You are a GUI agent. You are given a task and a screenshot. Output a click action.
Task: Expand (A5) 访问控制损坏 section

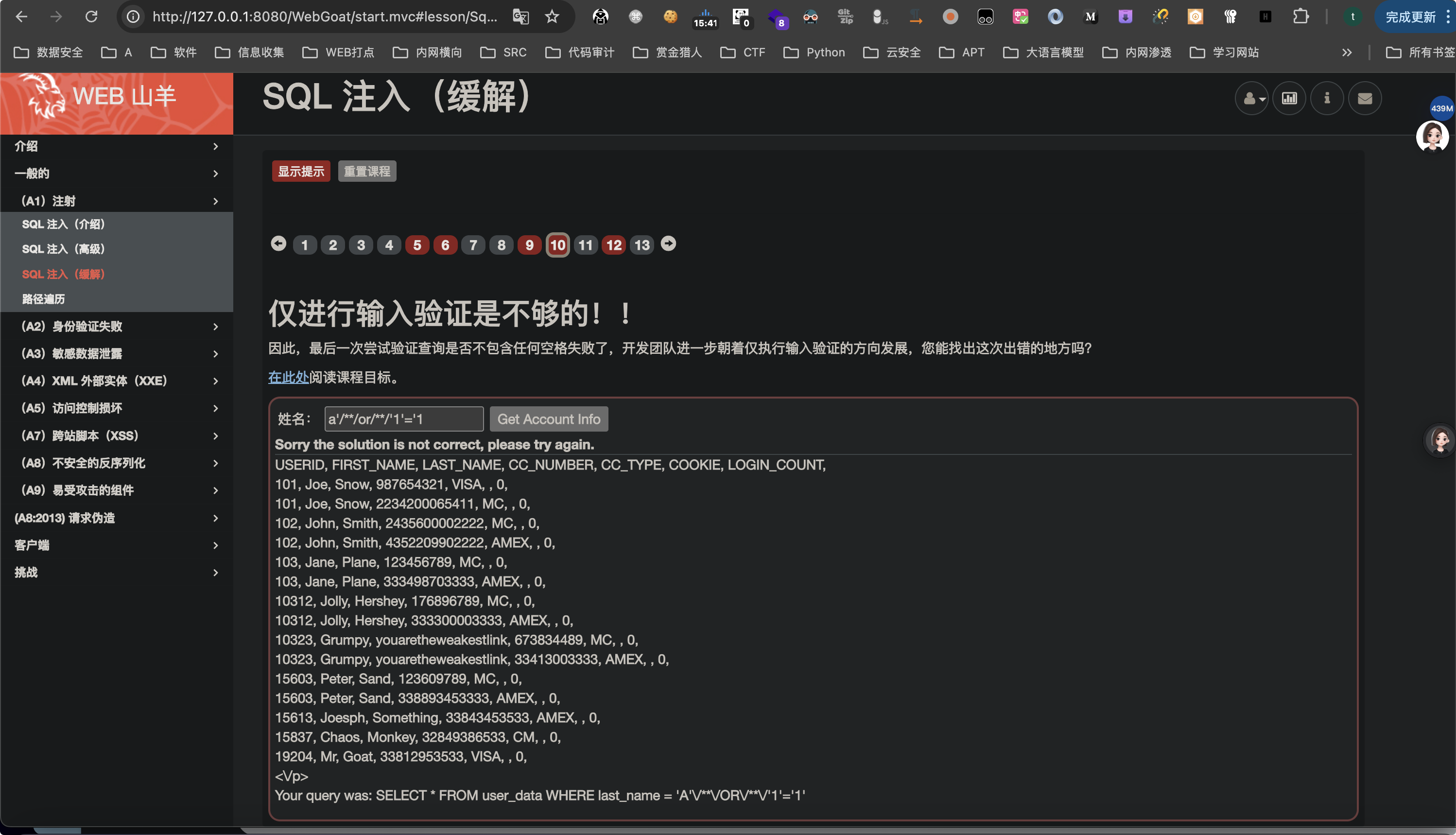[x=117, y=408]
